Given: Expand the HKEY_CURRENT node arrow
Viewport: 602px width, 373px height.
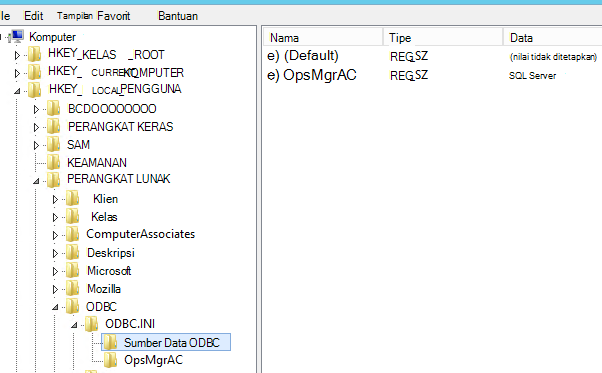Looking at the screenshot, I should [x=17, y=73].
